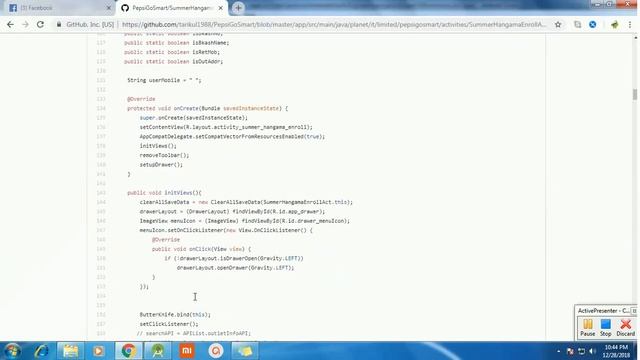The height and width of the screenshot is (360, 640).
Task: Click Chrome icon in taskbar
Action: (128, 351)
